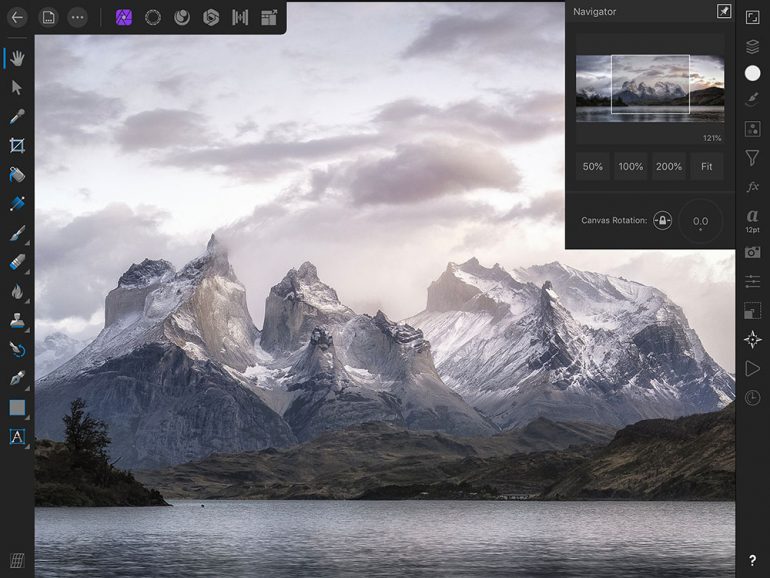Switch to the Photo persona
Screen dimensions: 770x578
(124, 17)
